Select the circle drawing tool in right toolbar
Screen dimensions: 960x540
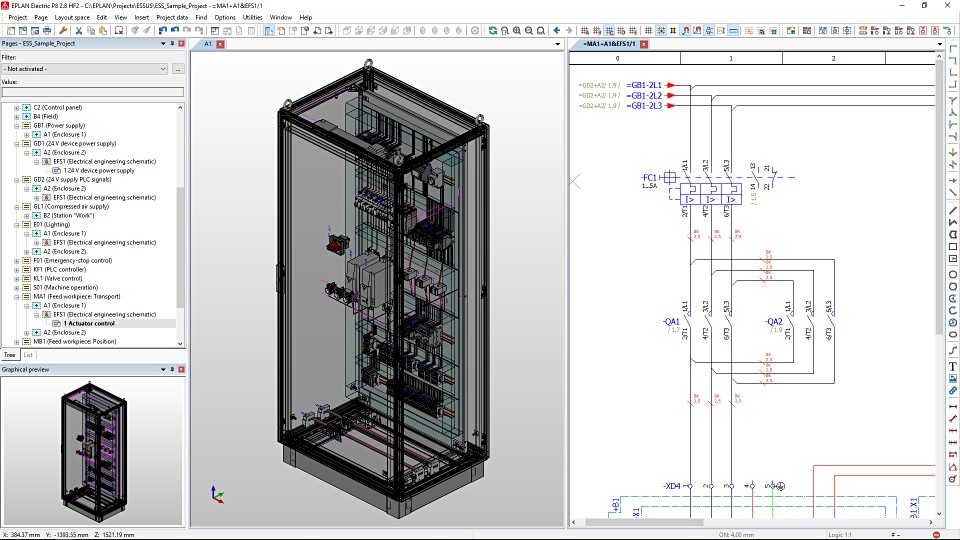click(953, 274)
